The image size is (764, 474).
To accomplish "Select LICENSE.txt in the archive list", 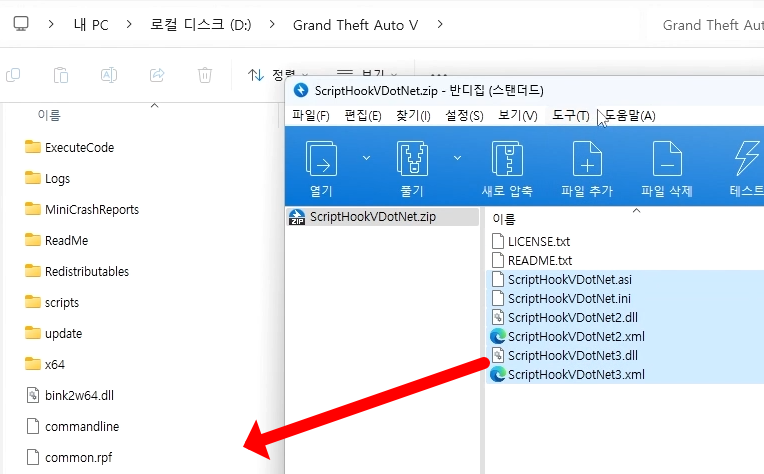I will coord(538,241).
